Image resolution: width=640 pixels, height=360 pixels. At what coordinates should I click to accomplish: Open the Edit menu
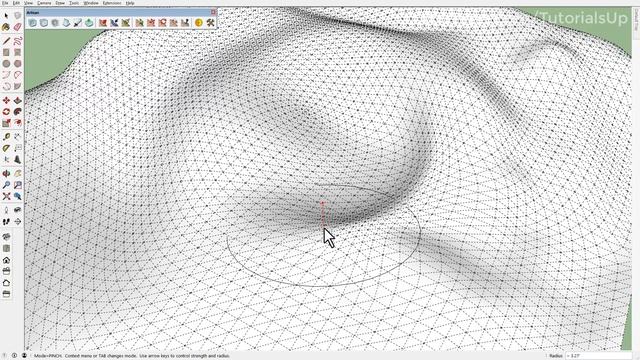coord(16,3)
